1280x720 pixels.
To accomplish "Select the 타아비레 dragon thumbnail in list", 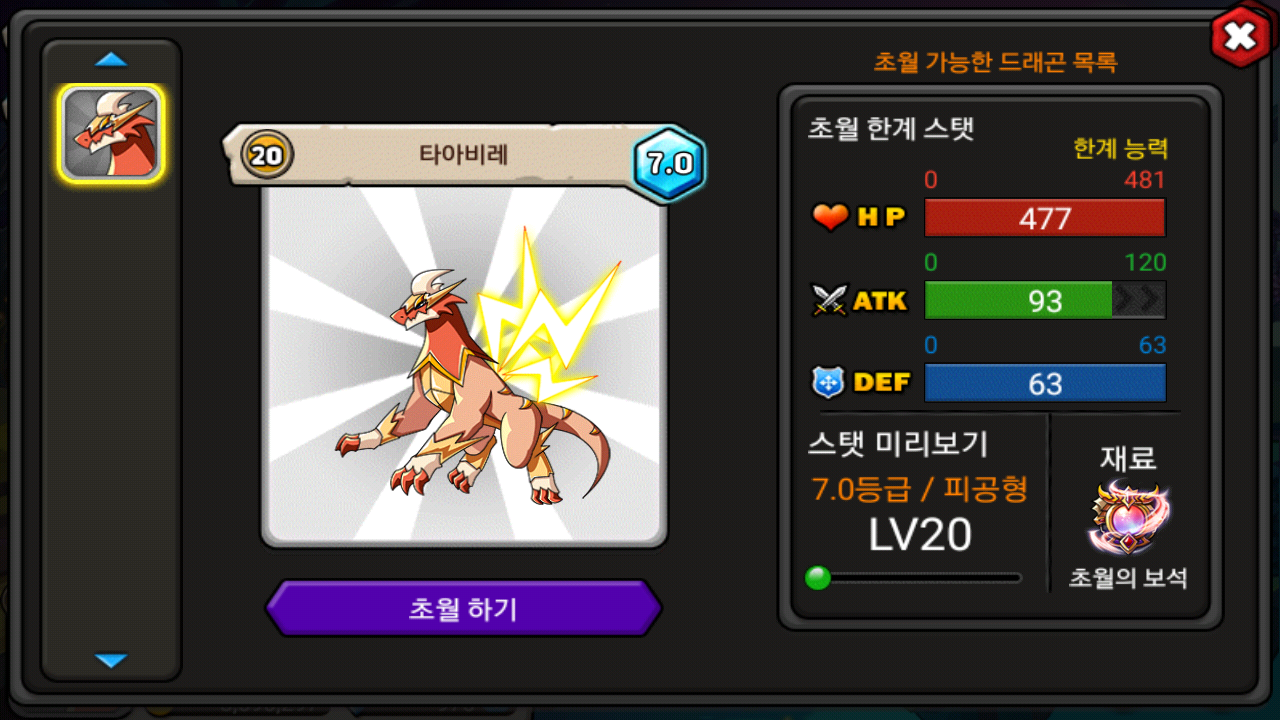I will click(x=111, y=133).
